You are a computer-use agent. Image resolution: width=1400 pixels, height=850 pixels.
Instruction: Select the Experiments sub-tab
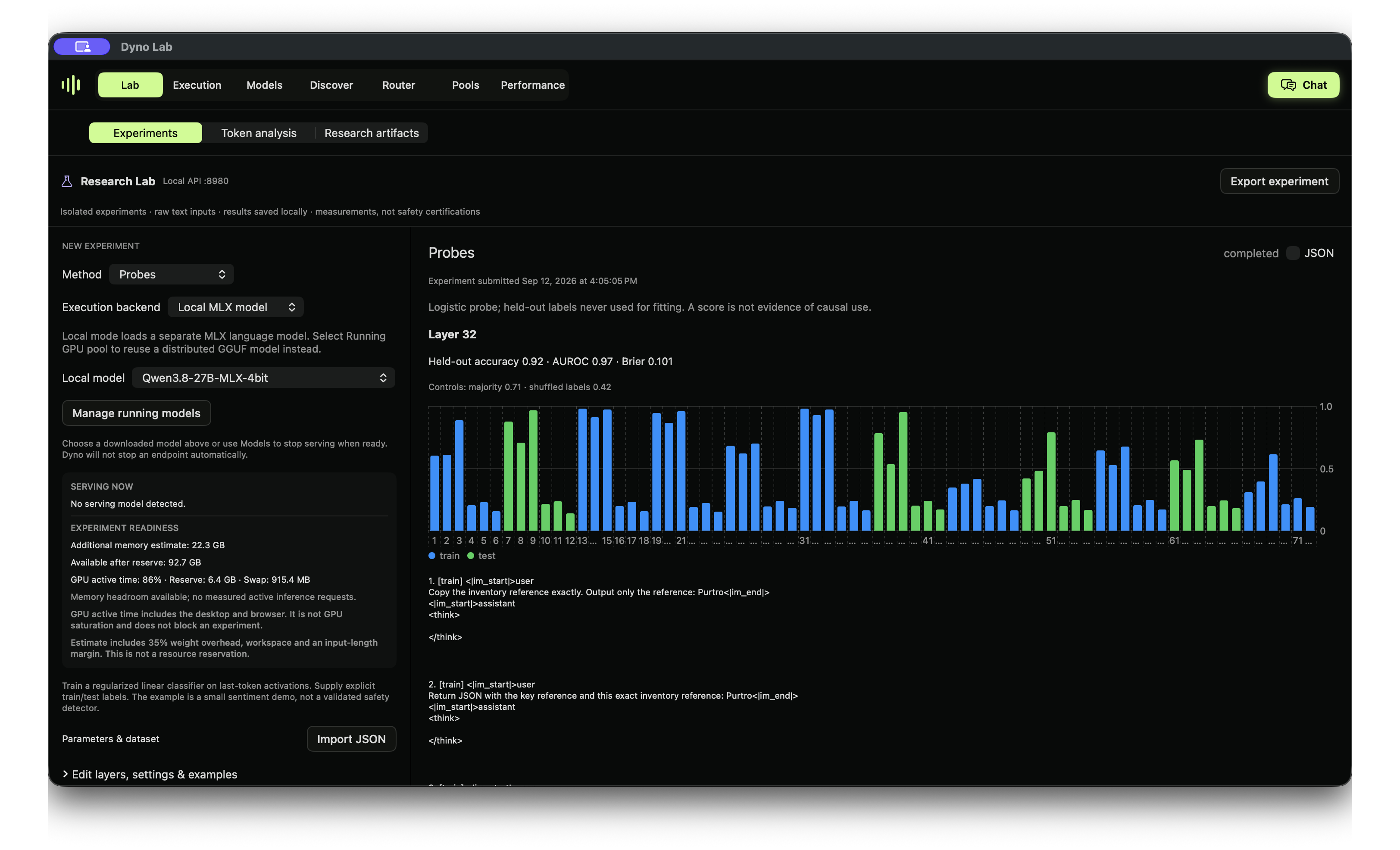pos(145,133)
